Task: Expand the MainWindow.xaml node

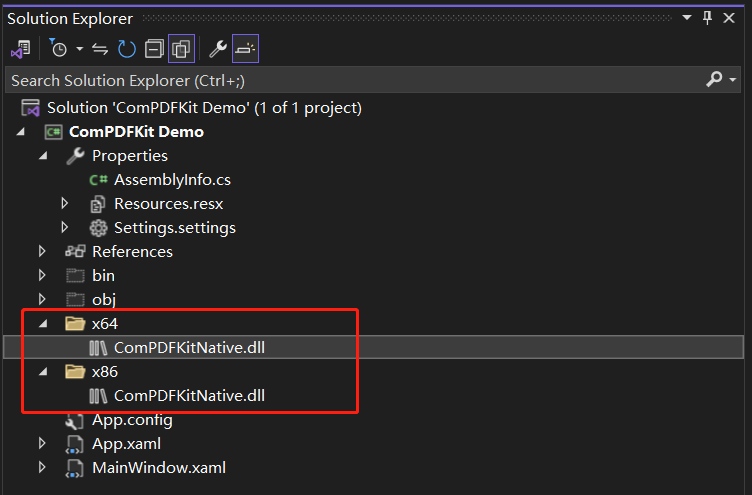Action: pos(42,467)
